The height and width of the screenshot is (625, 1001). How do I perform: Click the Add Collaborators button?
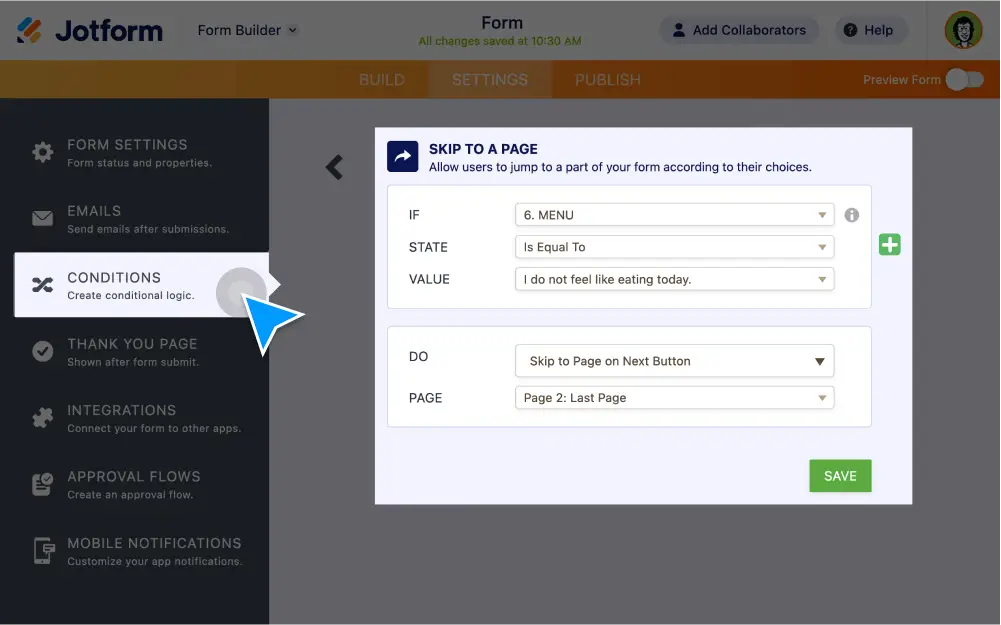(x=738, y=30)
